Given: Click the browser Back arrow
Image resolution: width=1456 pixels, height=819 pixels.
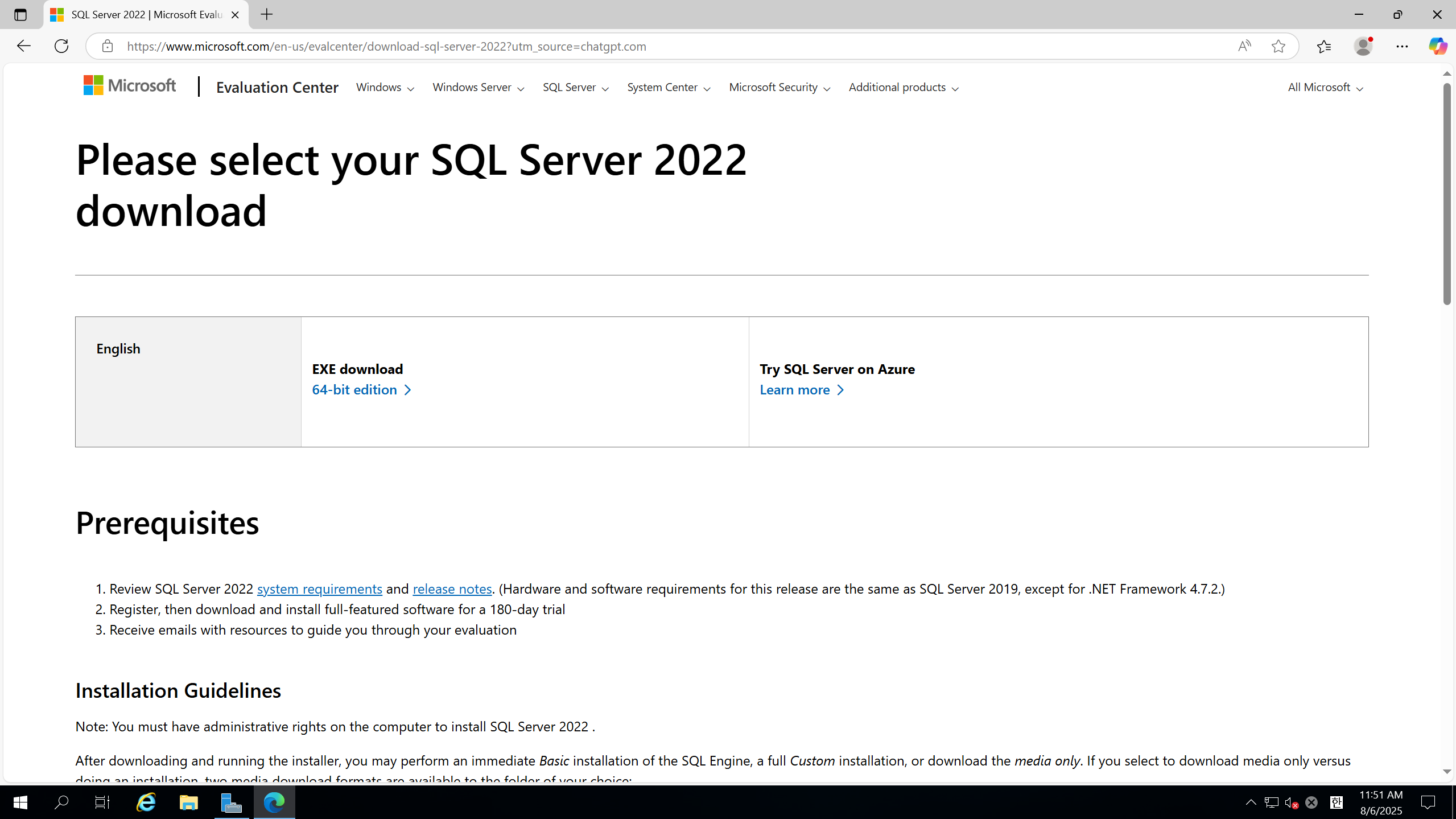Looking at the screenshot, I should tap(23, 46).
